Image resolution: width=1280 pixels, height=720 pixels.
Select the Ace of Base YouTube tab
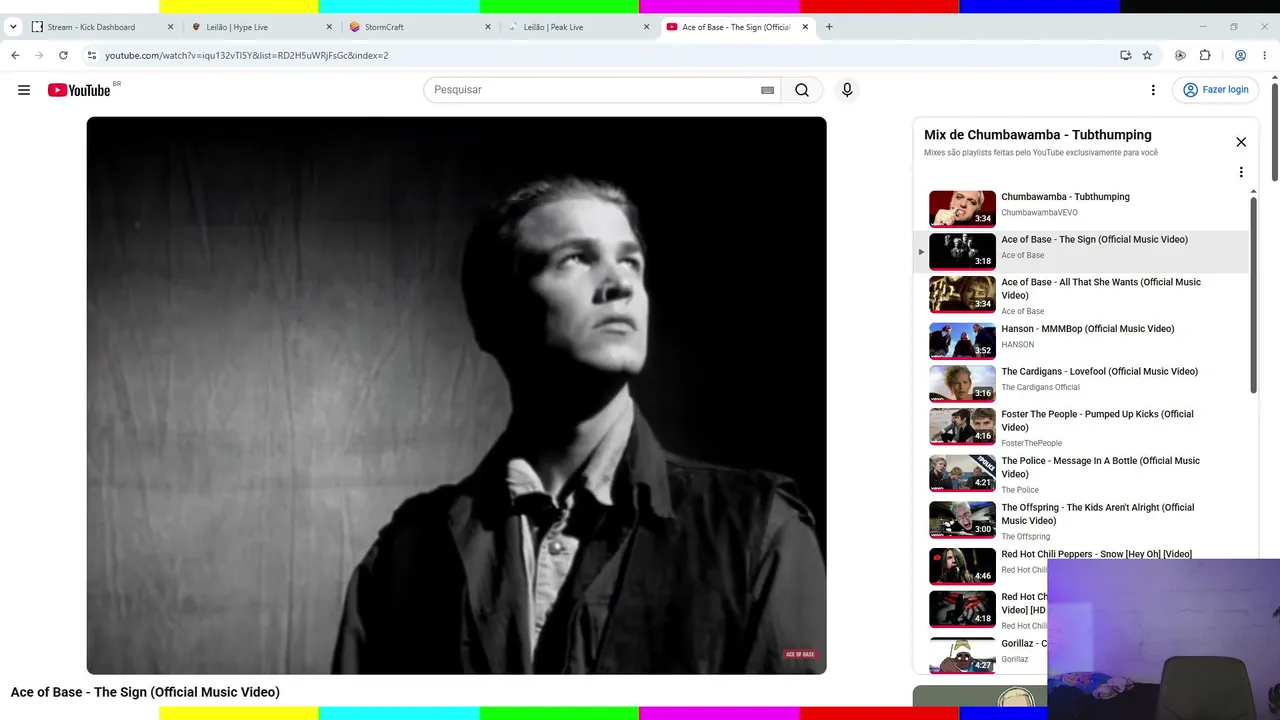click(x=737, y=27)
